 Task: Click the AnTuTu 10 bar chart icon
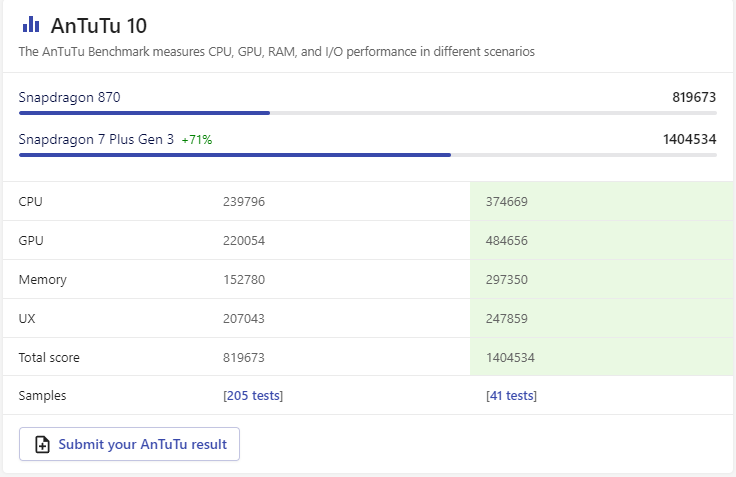[31, 24]
